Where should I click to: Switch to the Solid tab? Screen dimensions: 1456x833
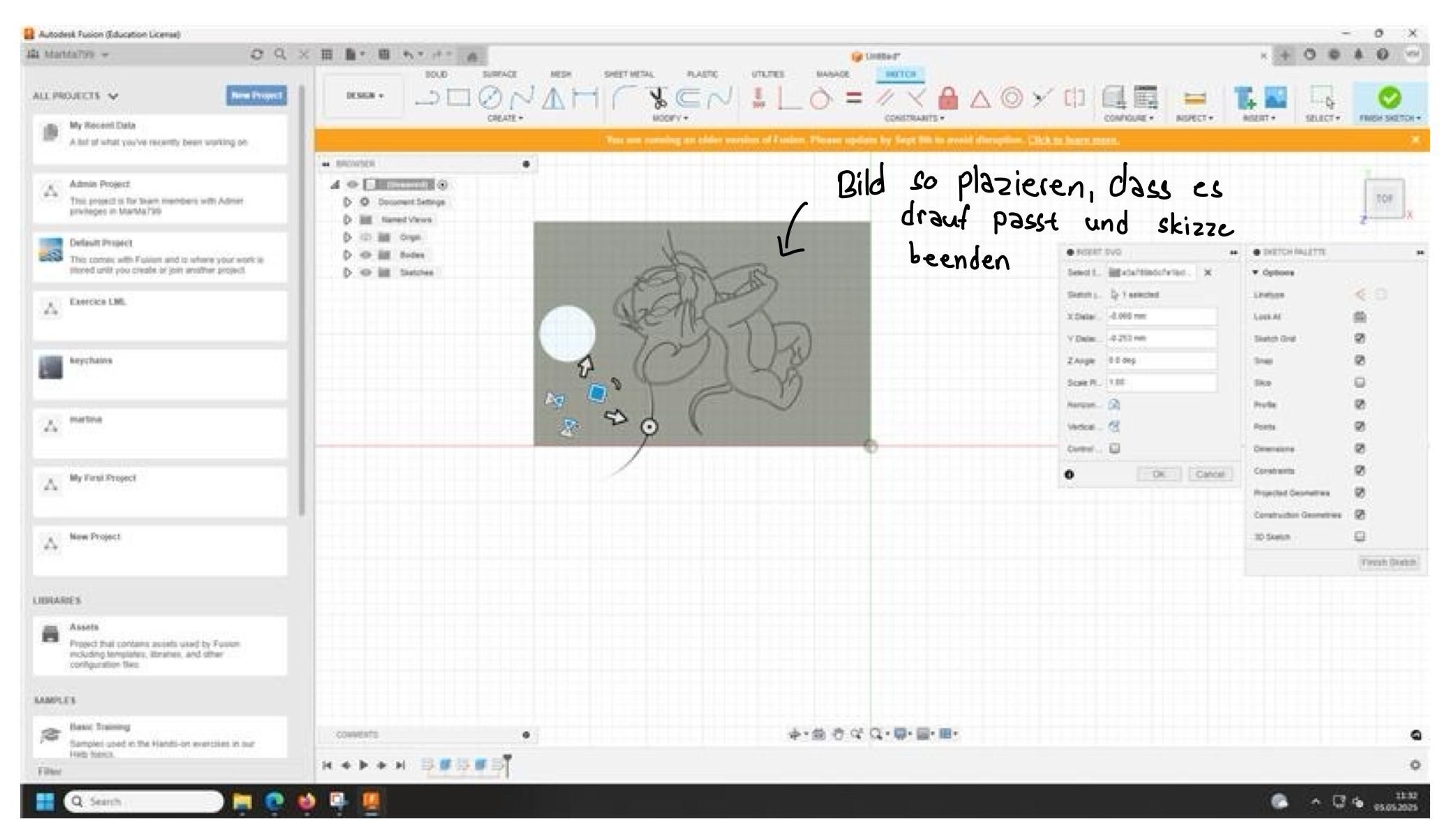click(436, 74)
